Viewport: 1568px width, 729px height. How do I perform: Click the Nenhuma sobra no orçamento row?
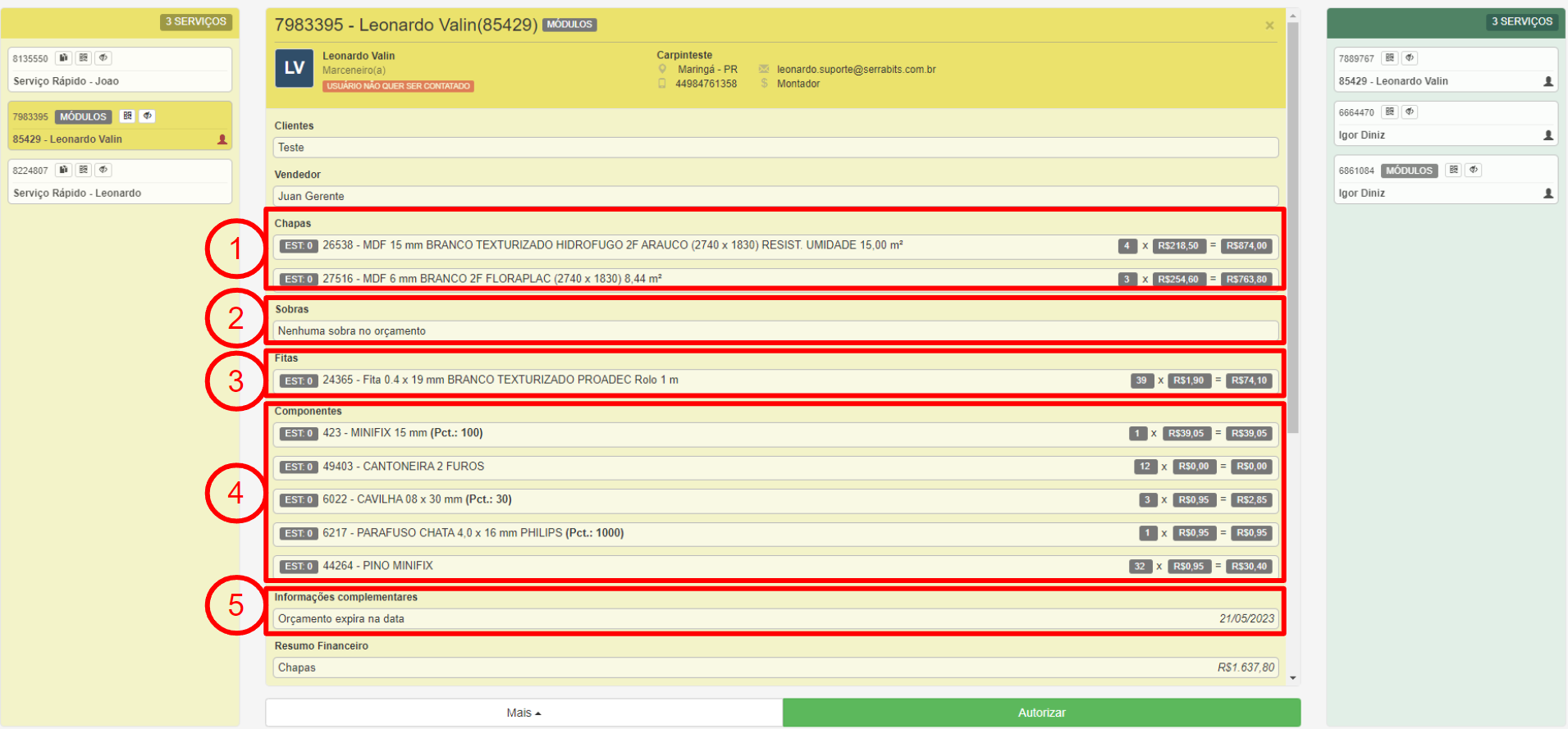pos(775,331)
